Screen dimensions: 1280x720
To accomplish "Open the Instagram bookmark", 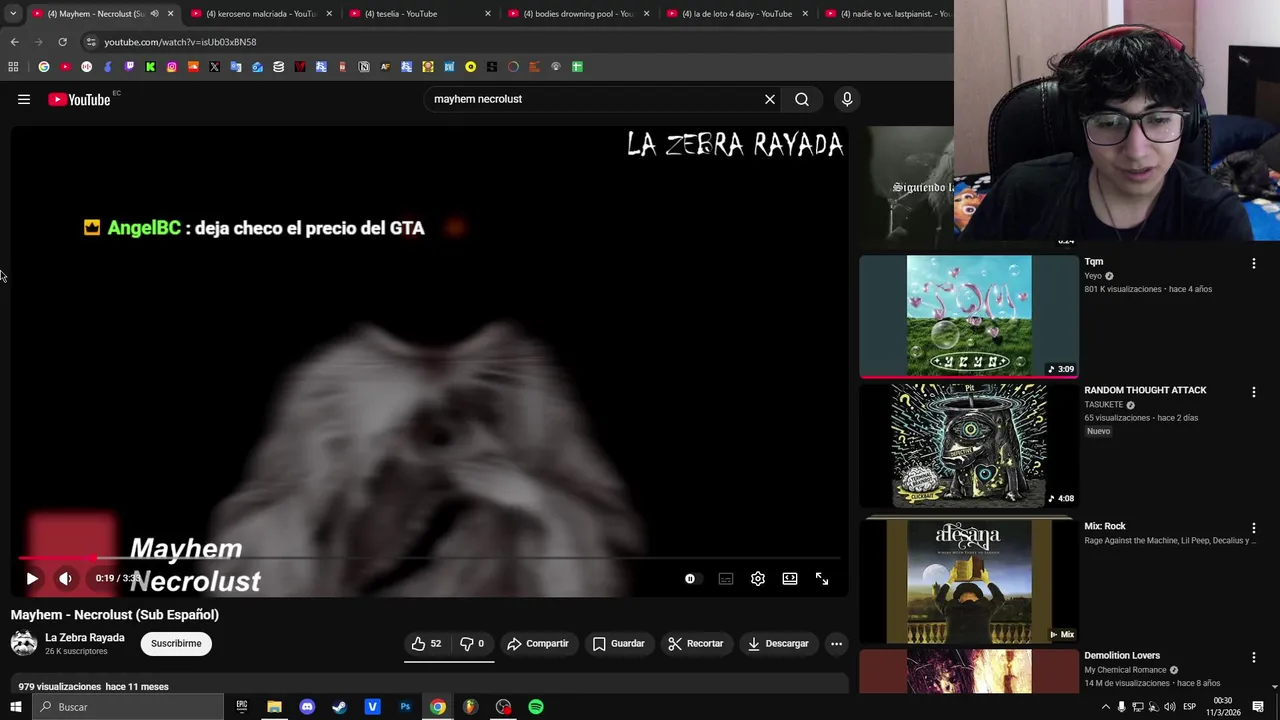I will (x=172, y=67).
